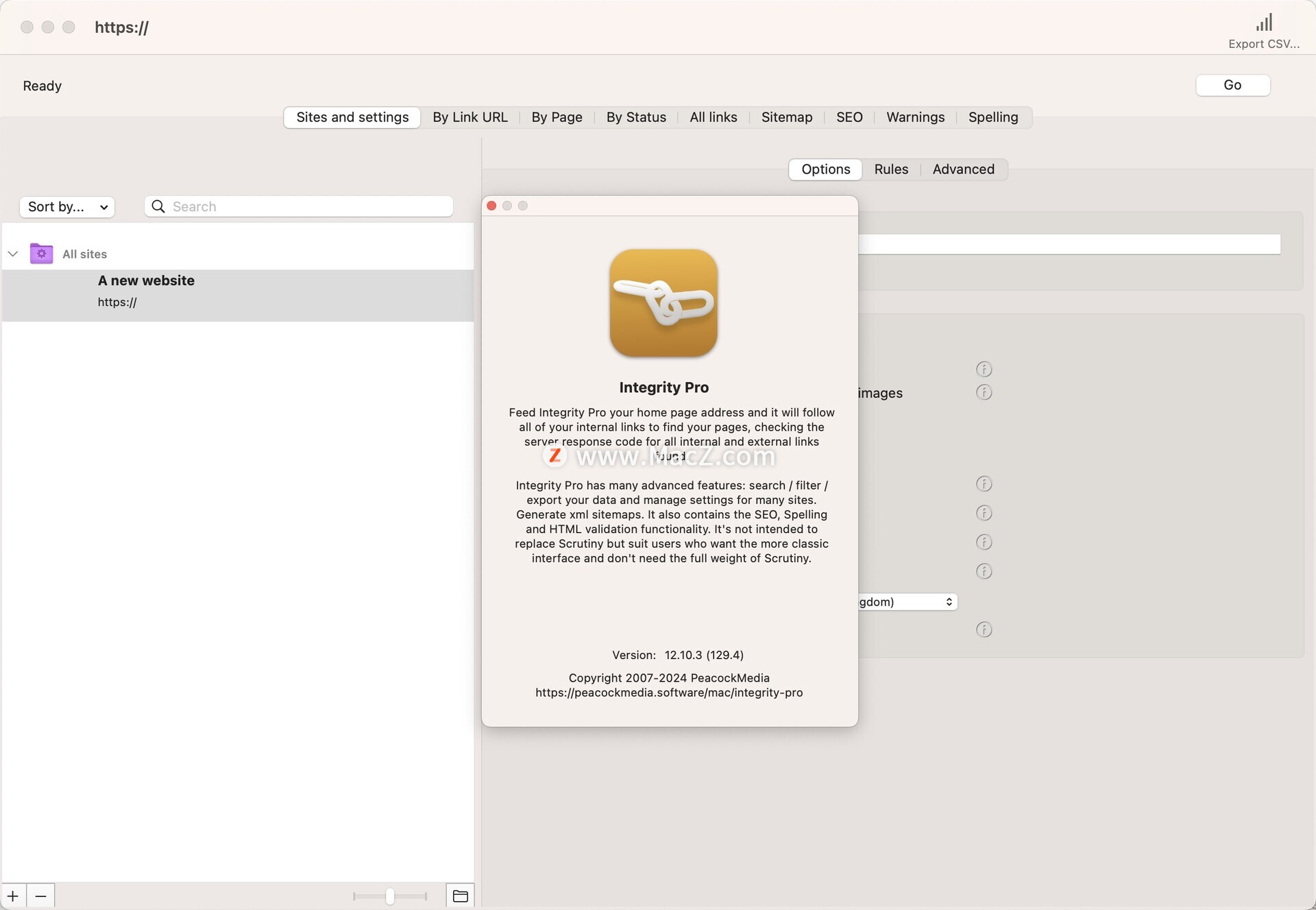Image resolution: width=1316 pixels, height=910 pixels.
Task: Click the magnifier icon in search field
Action: [158, 206]
